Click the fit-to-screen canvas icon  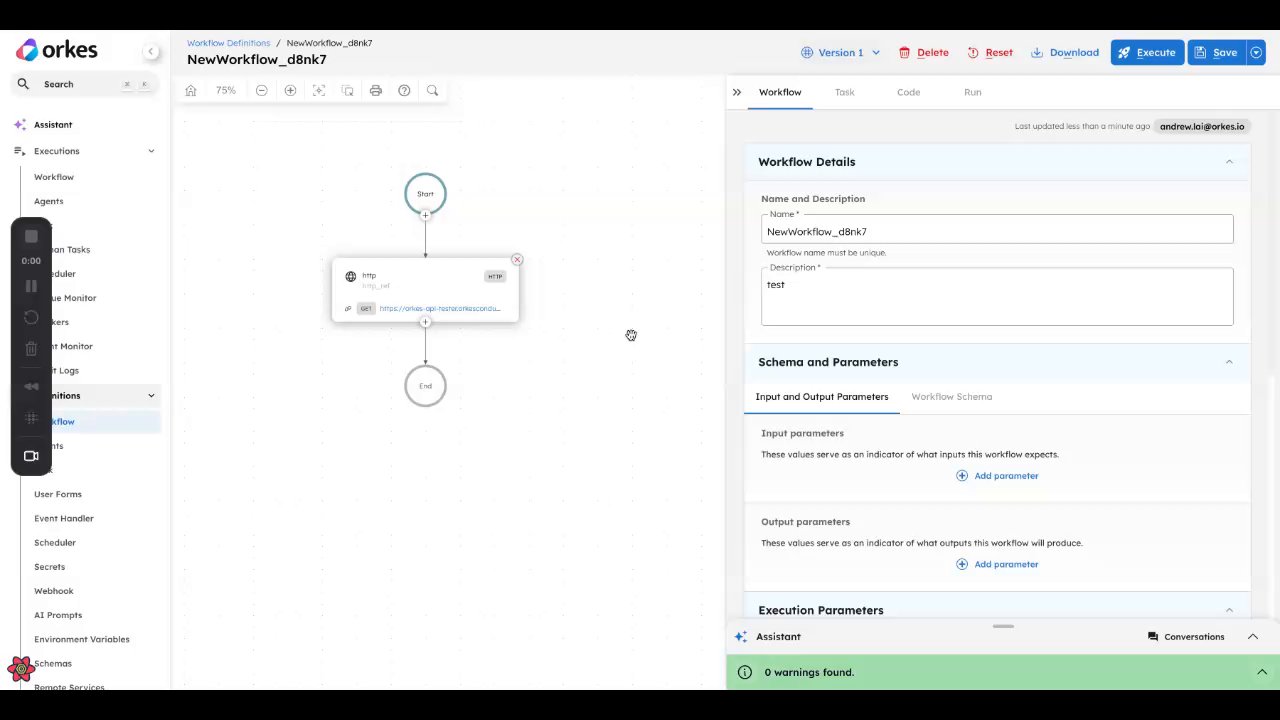pos(319,90)
